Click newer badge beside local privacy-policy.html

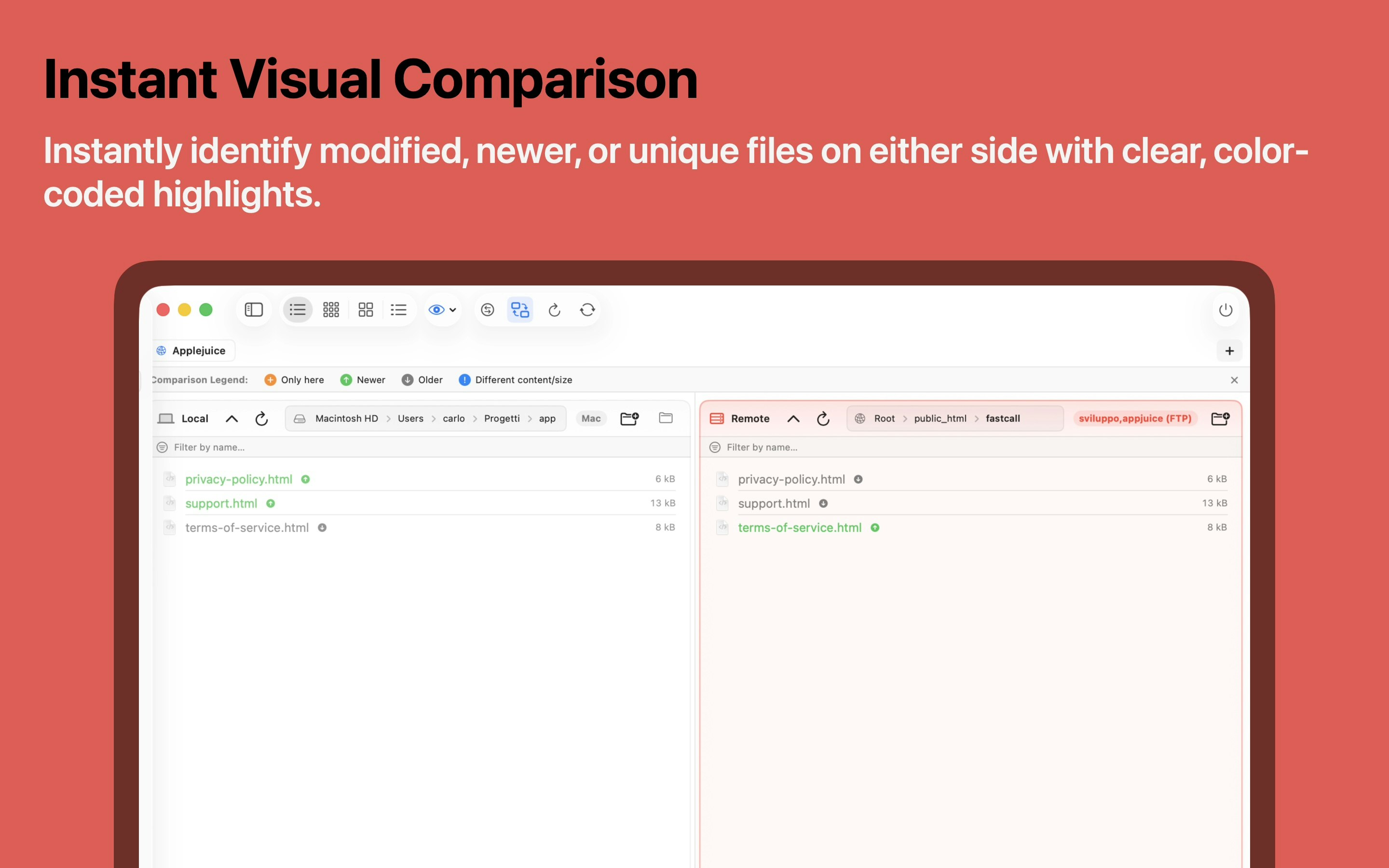click(x=306, y=479)
